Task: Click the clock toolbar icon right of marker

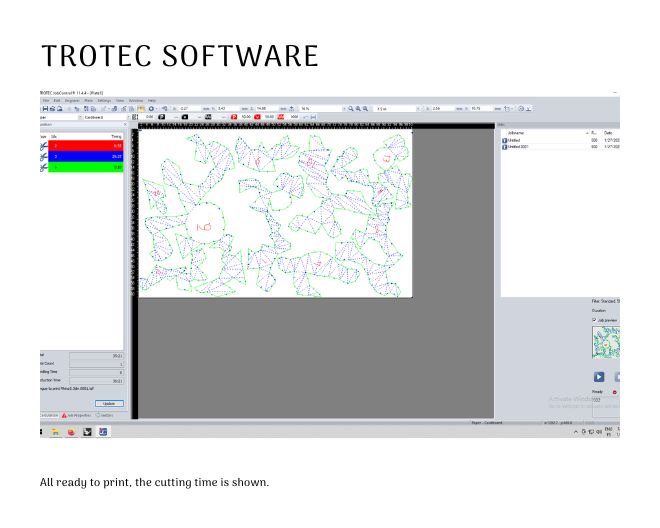Action: tap(521, 109)
